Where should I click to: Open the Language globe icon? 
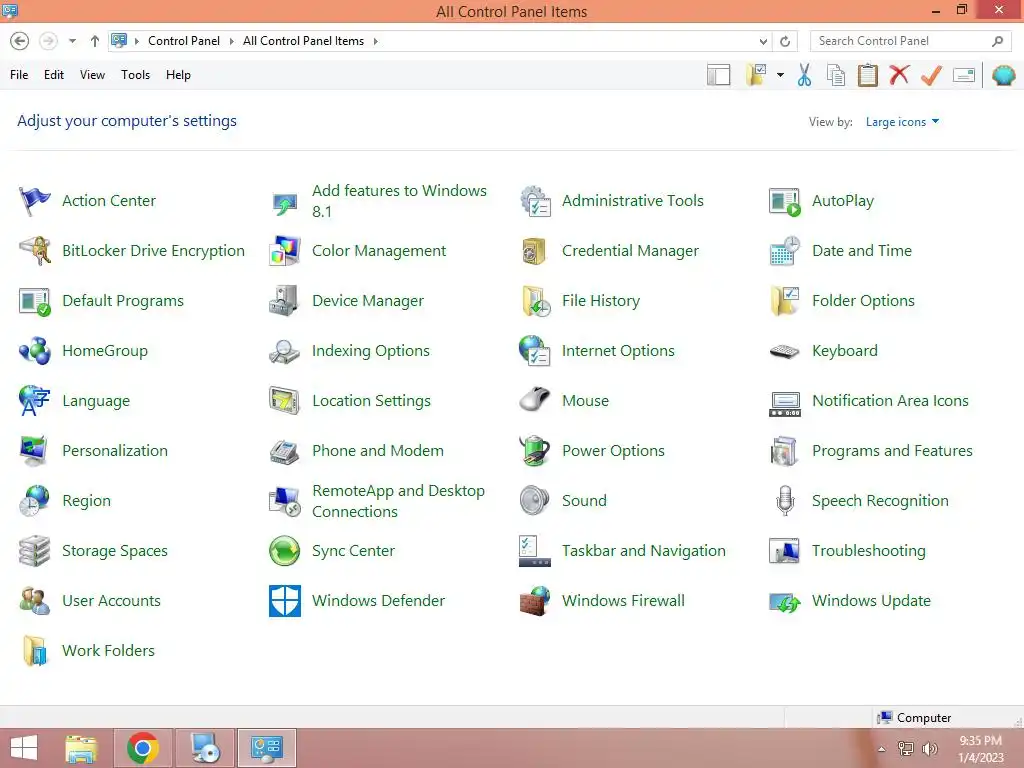coord(35,401)
